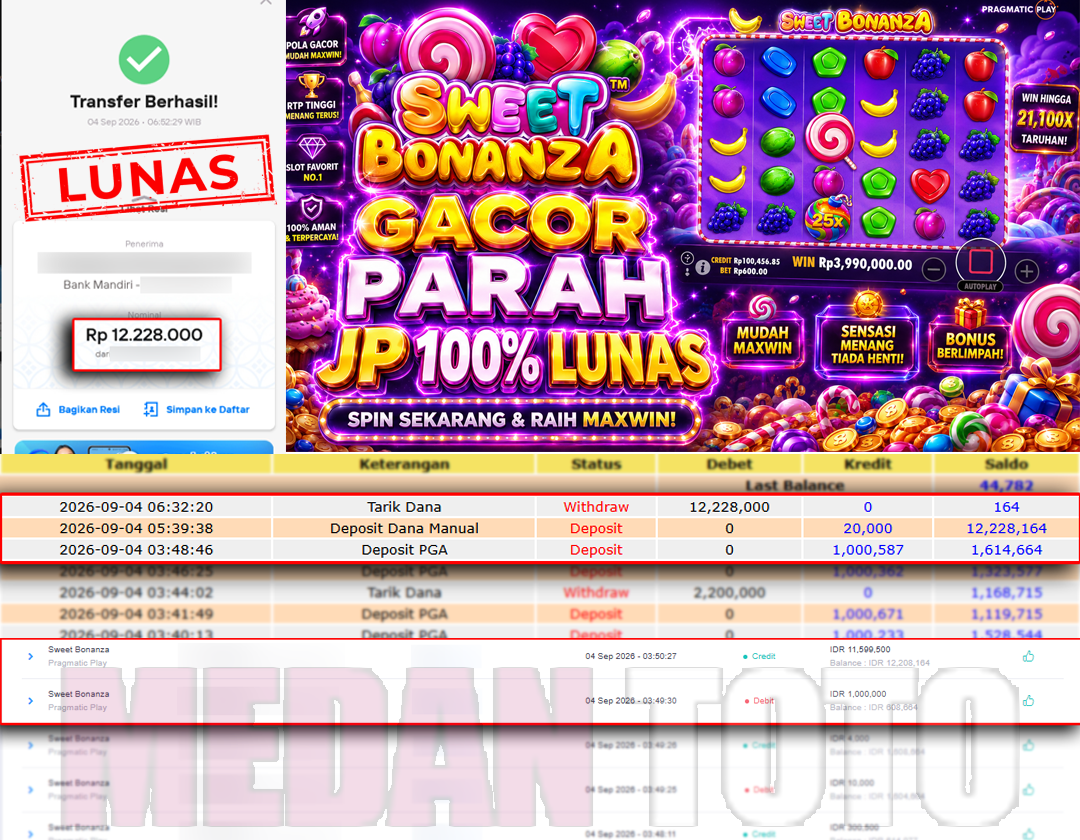Click the Win Hingga 21,100x badge
Screen dimensions: 1080x840
tap(1045, 118)
